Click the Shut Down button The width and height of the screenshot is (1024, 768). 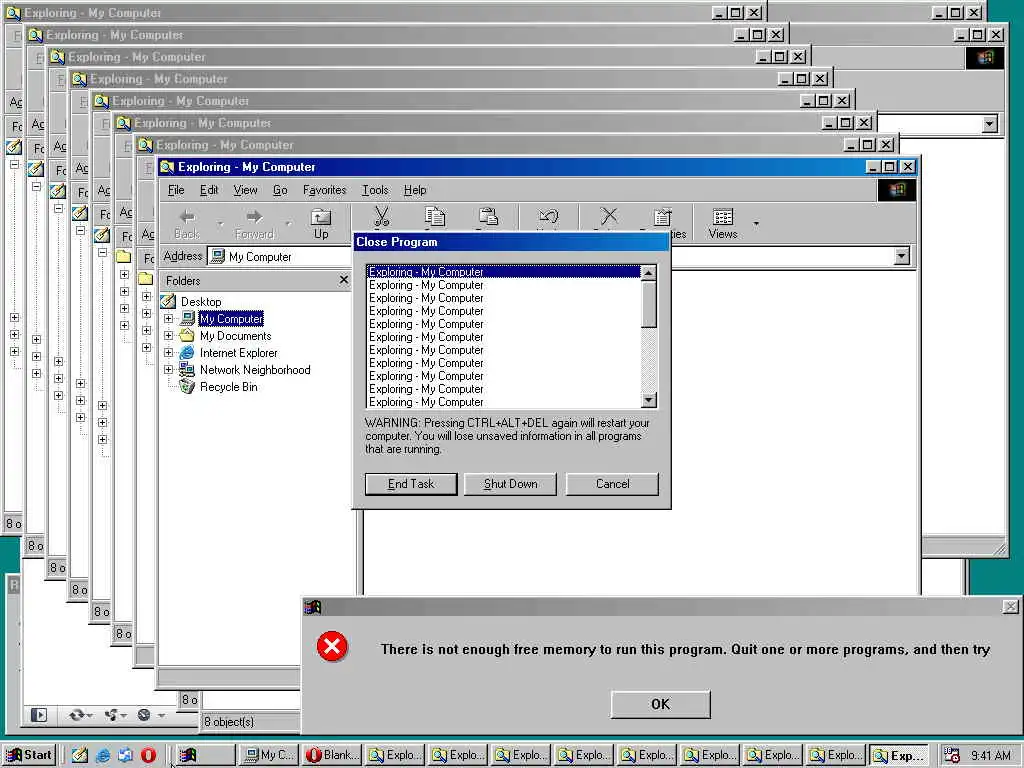(x=511, y=484)
